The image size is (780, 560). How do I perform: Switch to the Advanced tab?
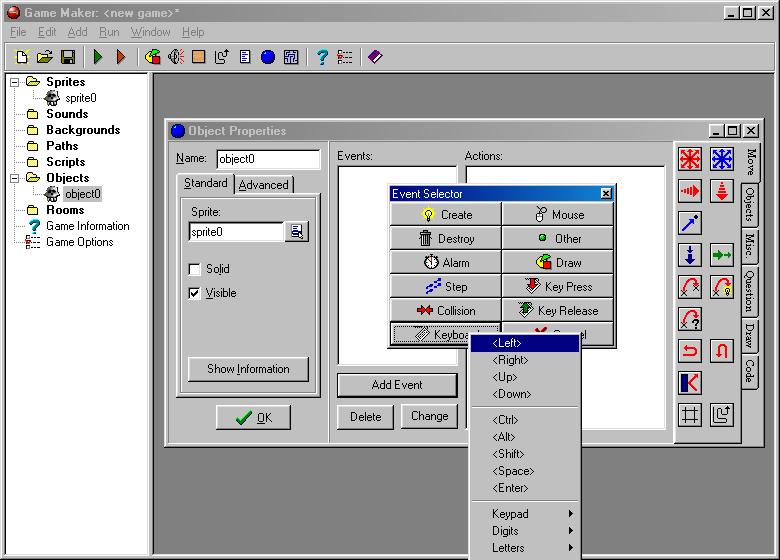click(x=263, y=185)
